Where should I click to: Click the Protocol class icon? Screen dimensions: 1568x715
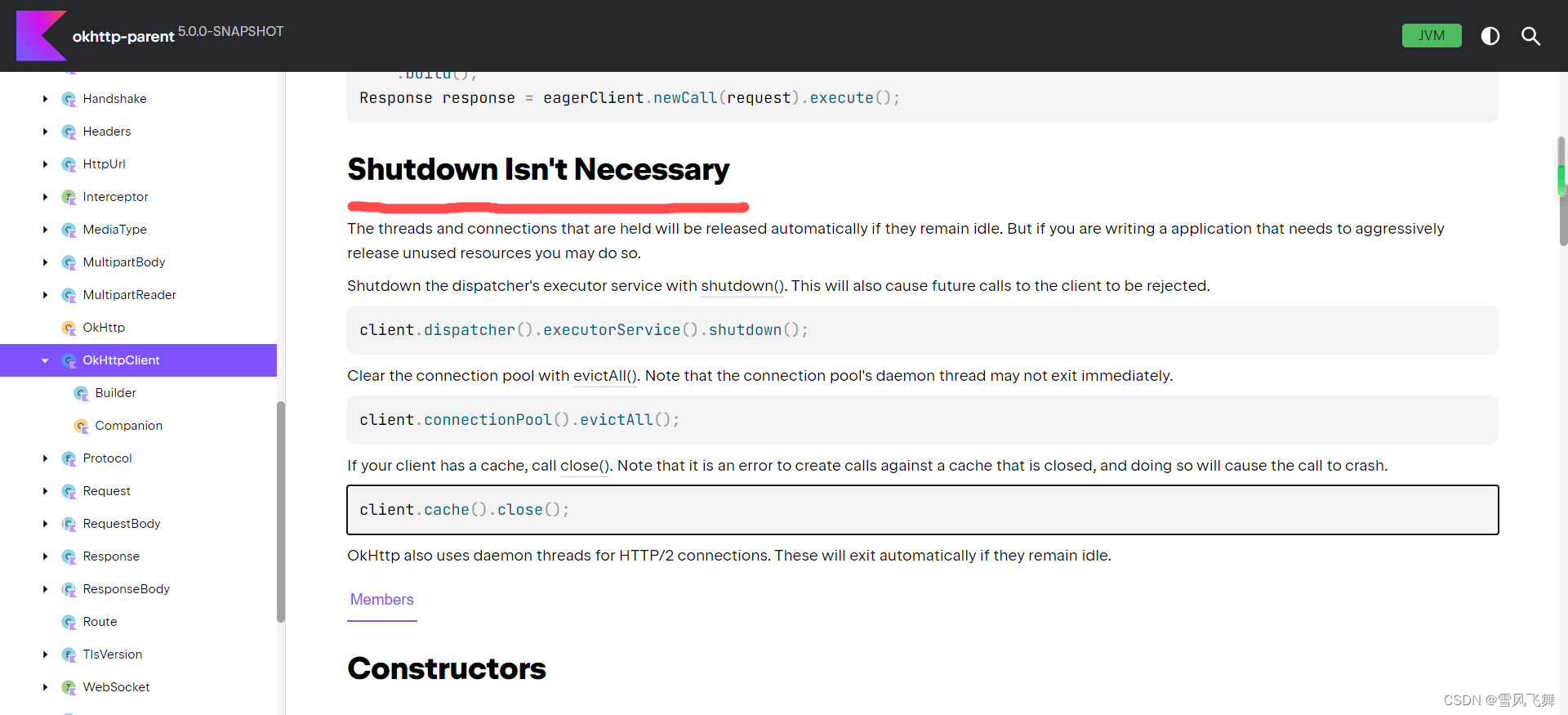69,459
